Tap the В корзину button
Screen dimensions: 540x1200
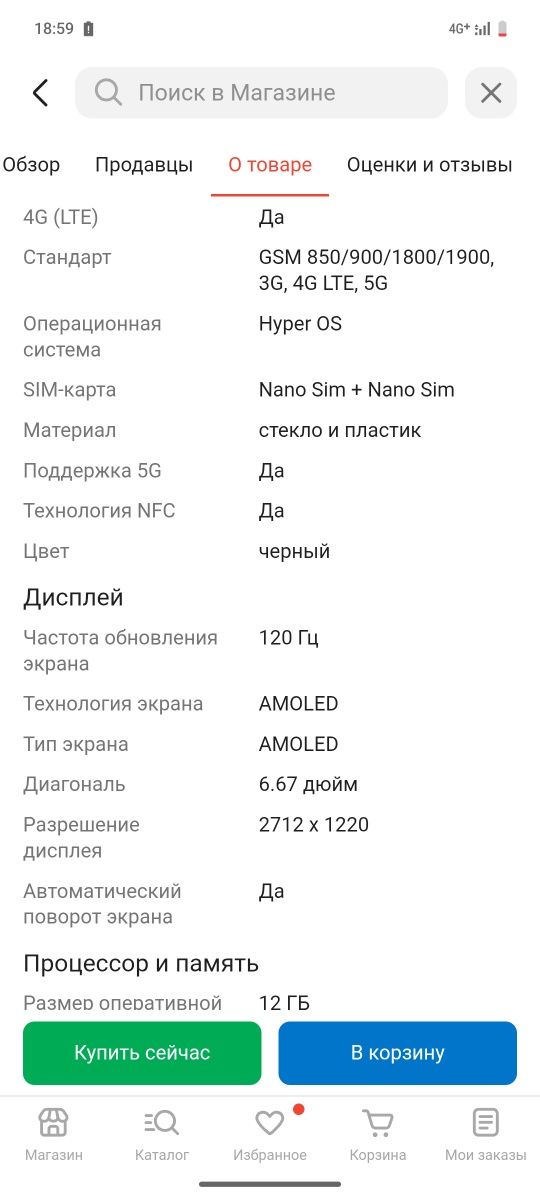[x=398, y=1053]
